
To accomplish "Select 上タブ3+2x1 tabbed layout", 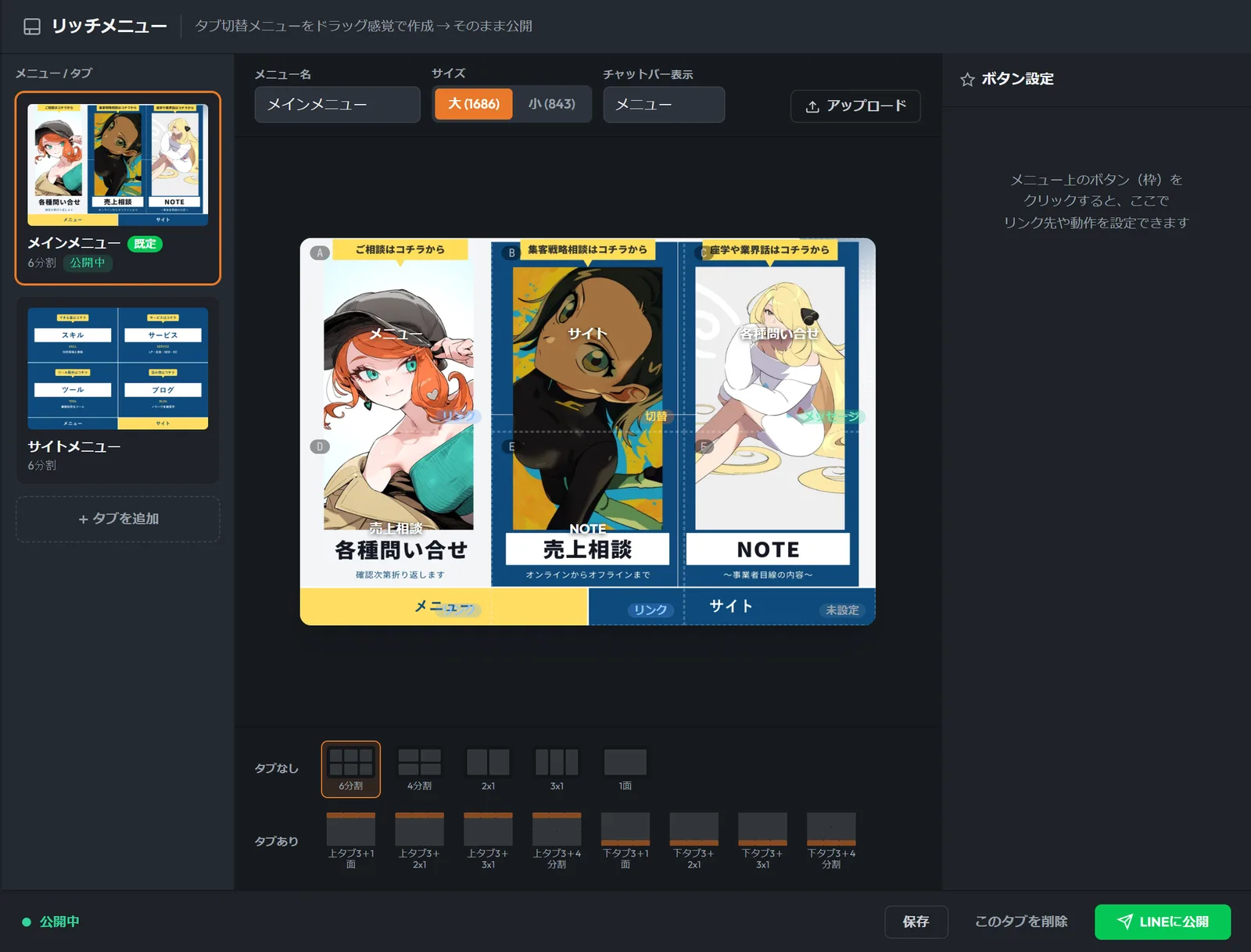I will coord(419,841).
